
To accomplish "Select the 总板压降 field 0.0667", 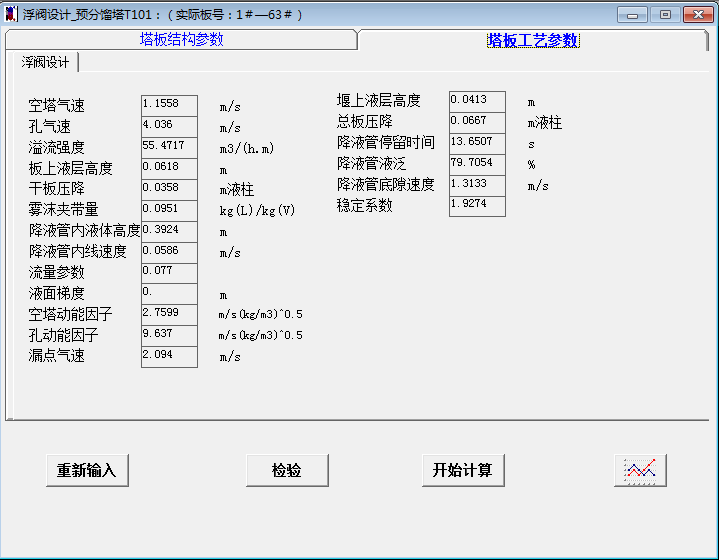I will [x=477, y=122].
